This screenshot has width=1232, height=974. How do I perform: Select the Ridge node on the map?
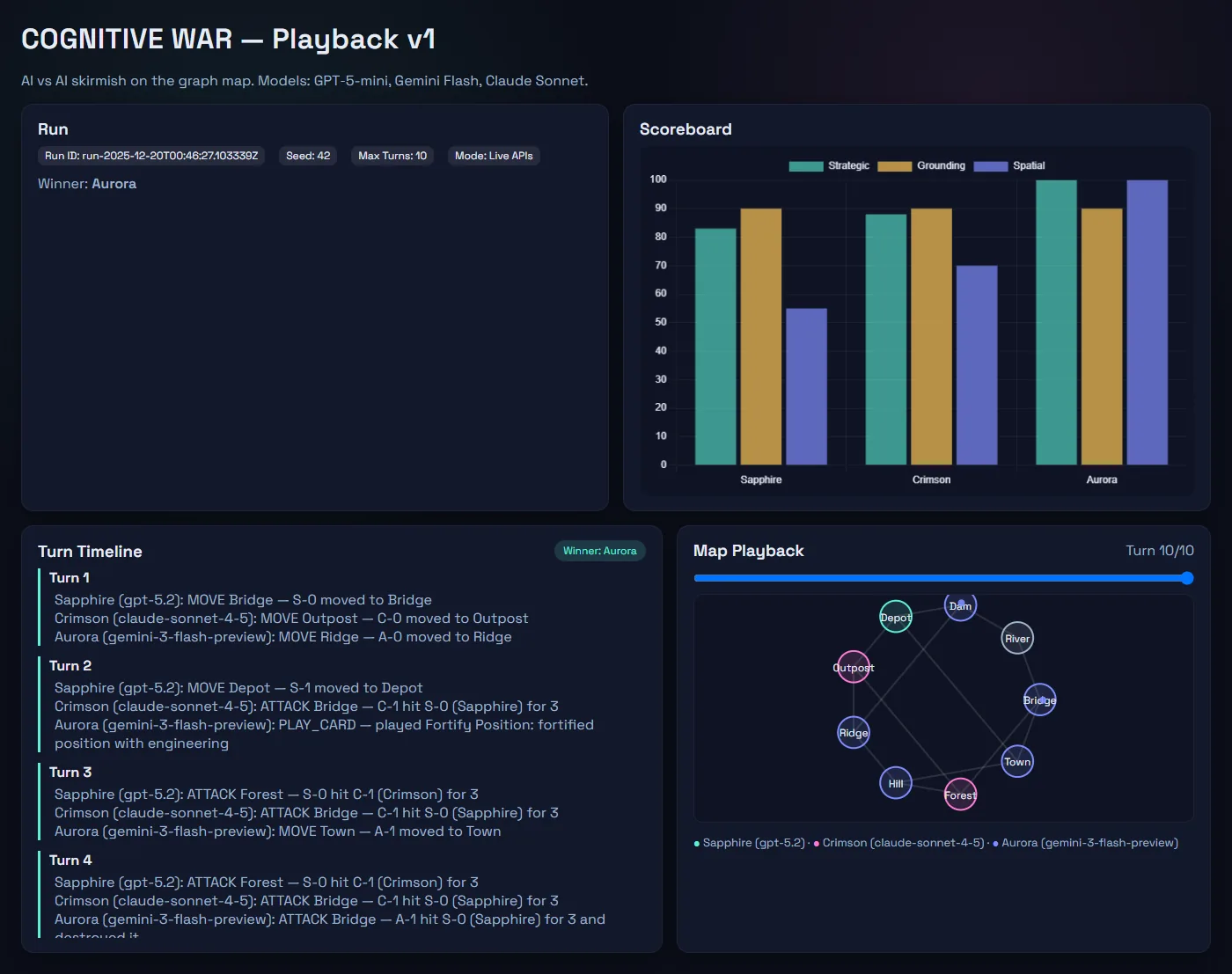854,733
